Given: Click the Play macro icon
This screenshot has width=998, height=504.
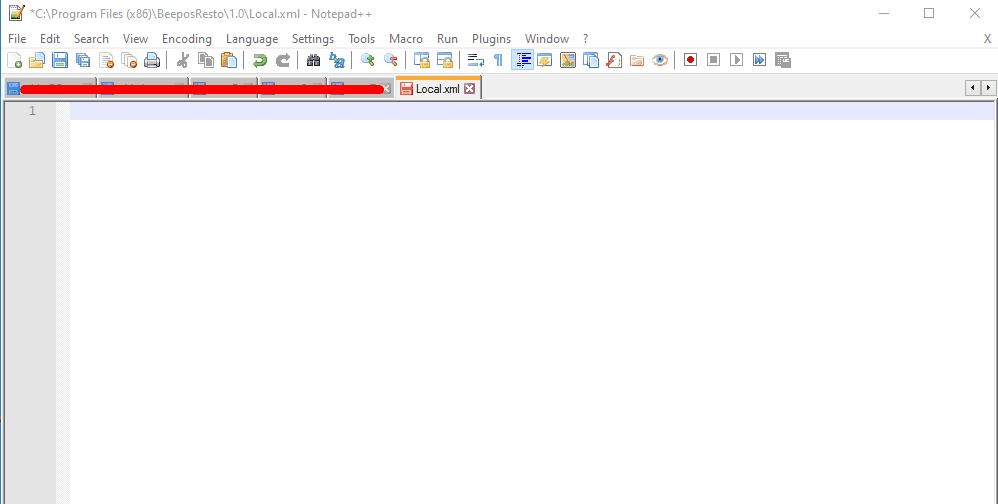Looking at the screenshot, I should click(x=736, y=60).
